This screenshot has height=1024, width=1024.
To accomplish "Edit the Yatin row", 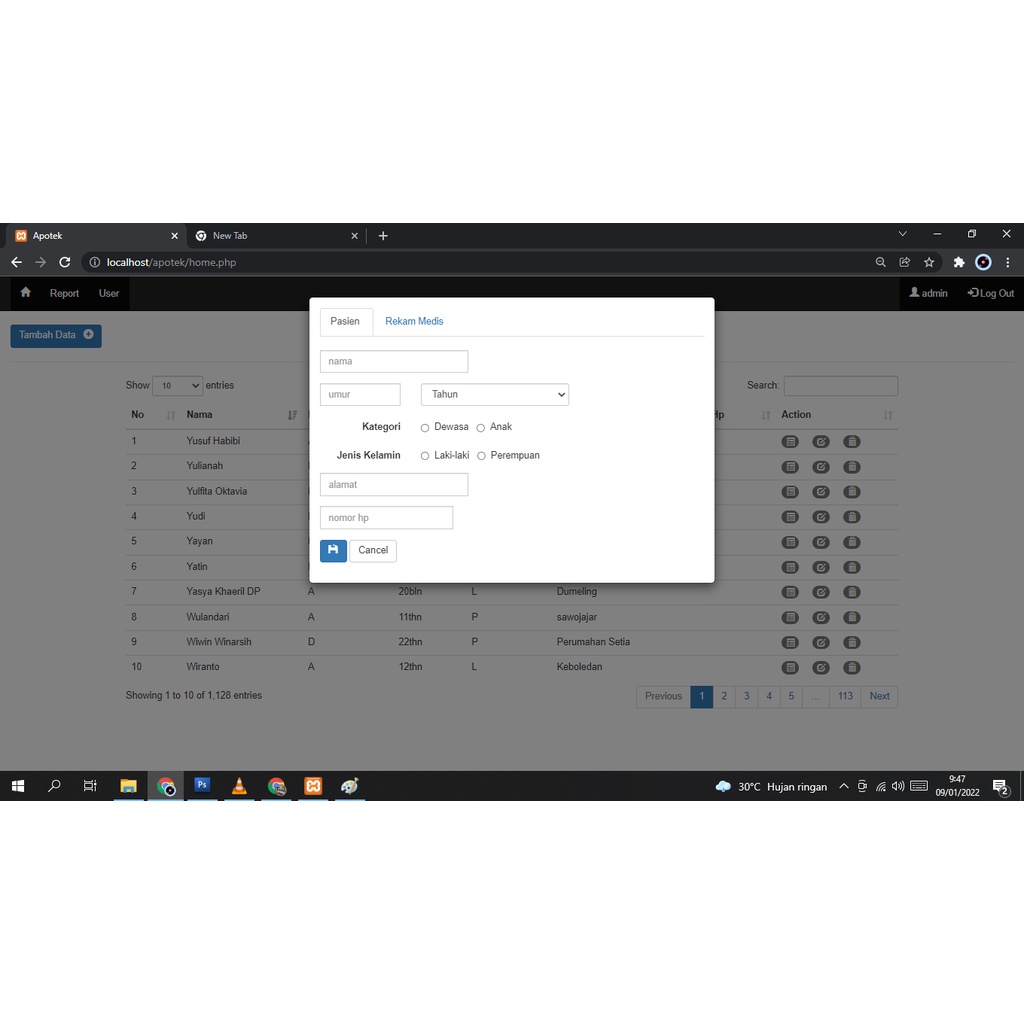I will 821,567.
